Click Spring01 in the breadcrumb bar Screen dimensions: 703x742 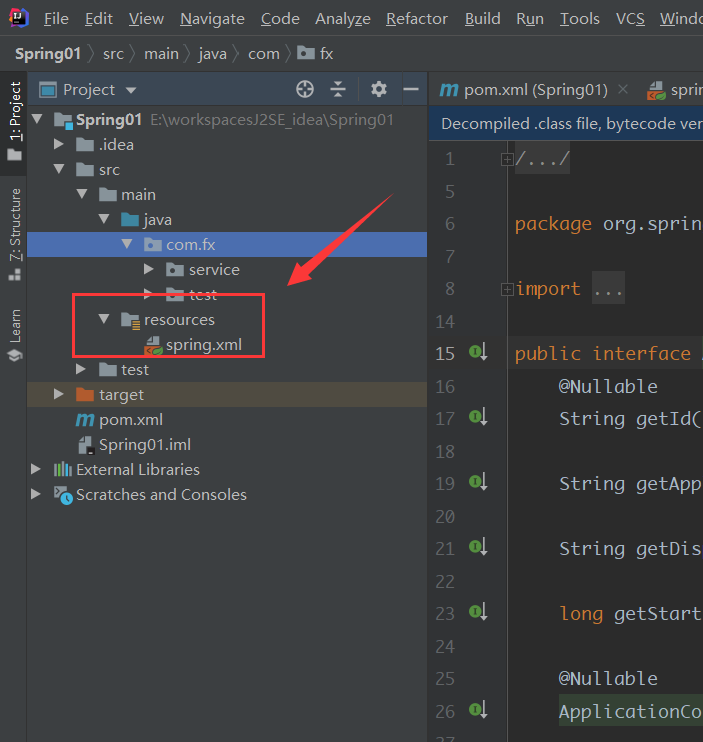[48, 53]
